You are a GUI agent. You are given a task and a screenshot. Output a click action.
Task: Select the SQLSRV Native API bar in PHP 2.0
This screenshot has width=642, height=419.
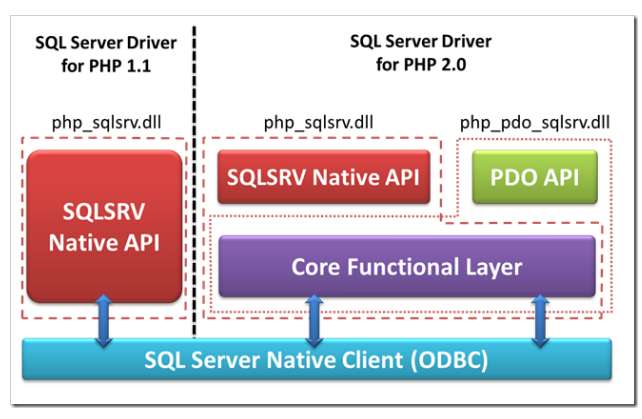[x=323, y=177]
